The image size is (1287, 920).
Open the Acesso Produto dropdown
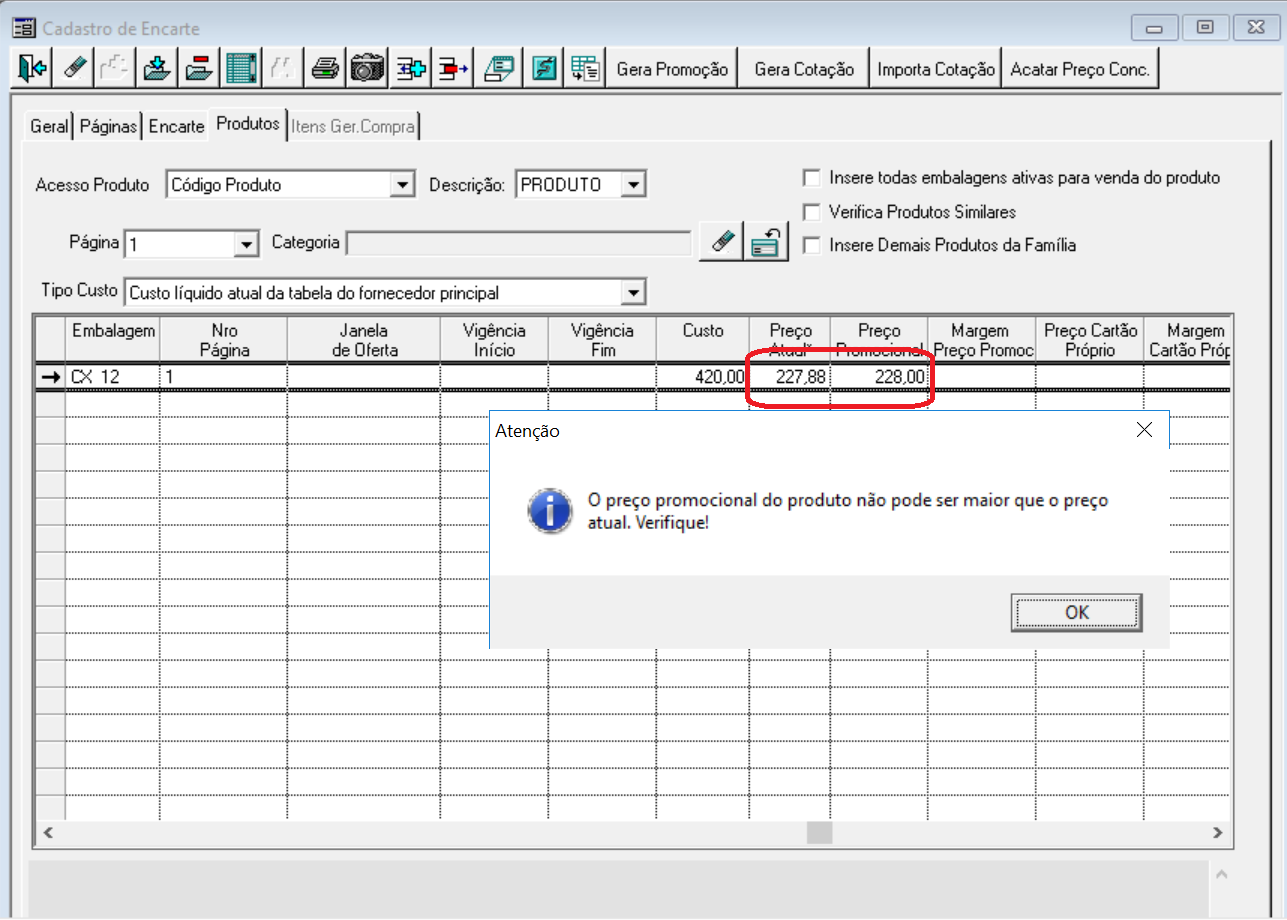tap(402, 185)
